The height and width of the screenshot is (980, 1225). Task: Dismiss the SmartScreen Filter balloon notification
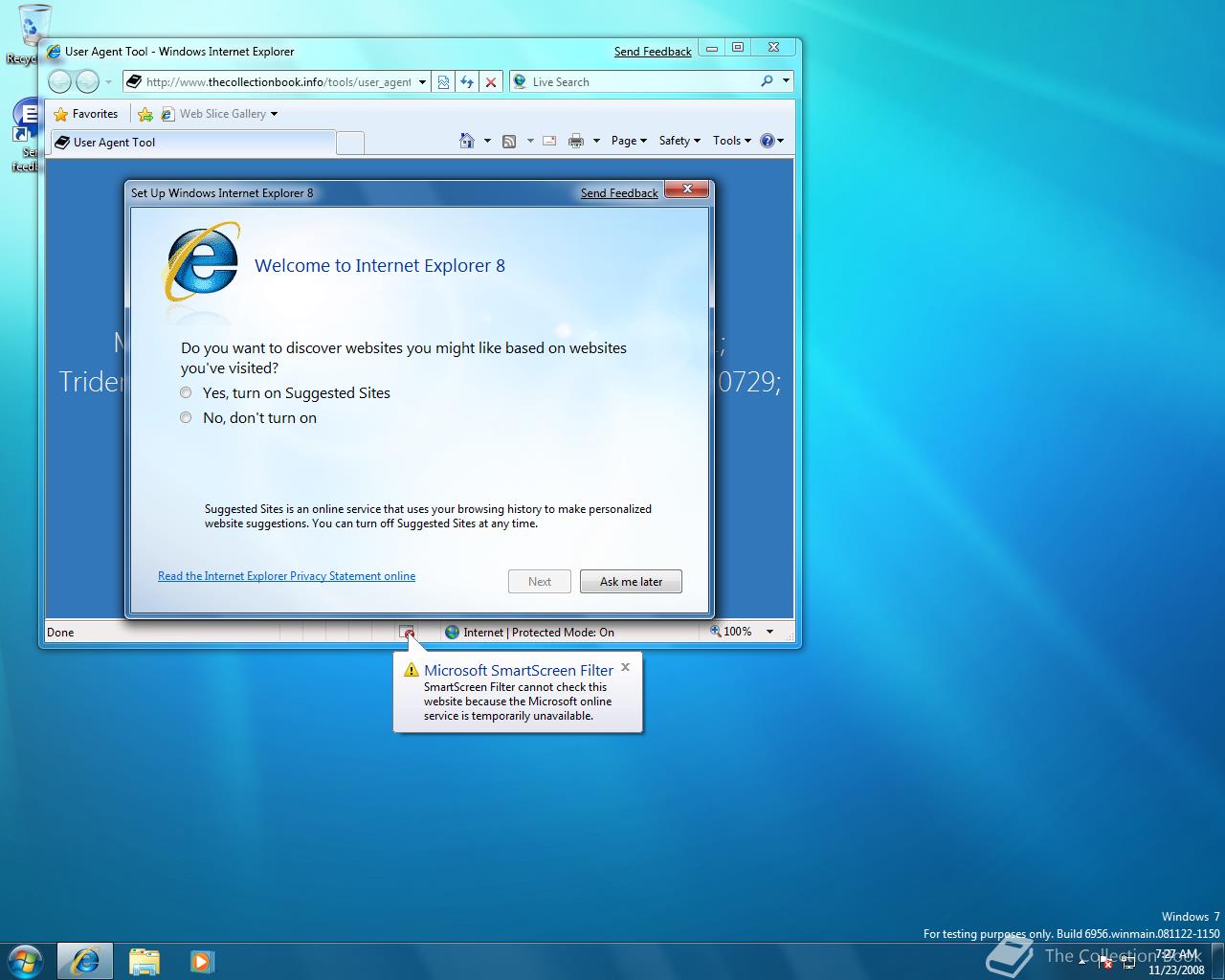click(x=626, y=667)
